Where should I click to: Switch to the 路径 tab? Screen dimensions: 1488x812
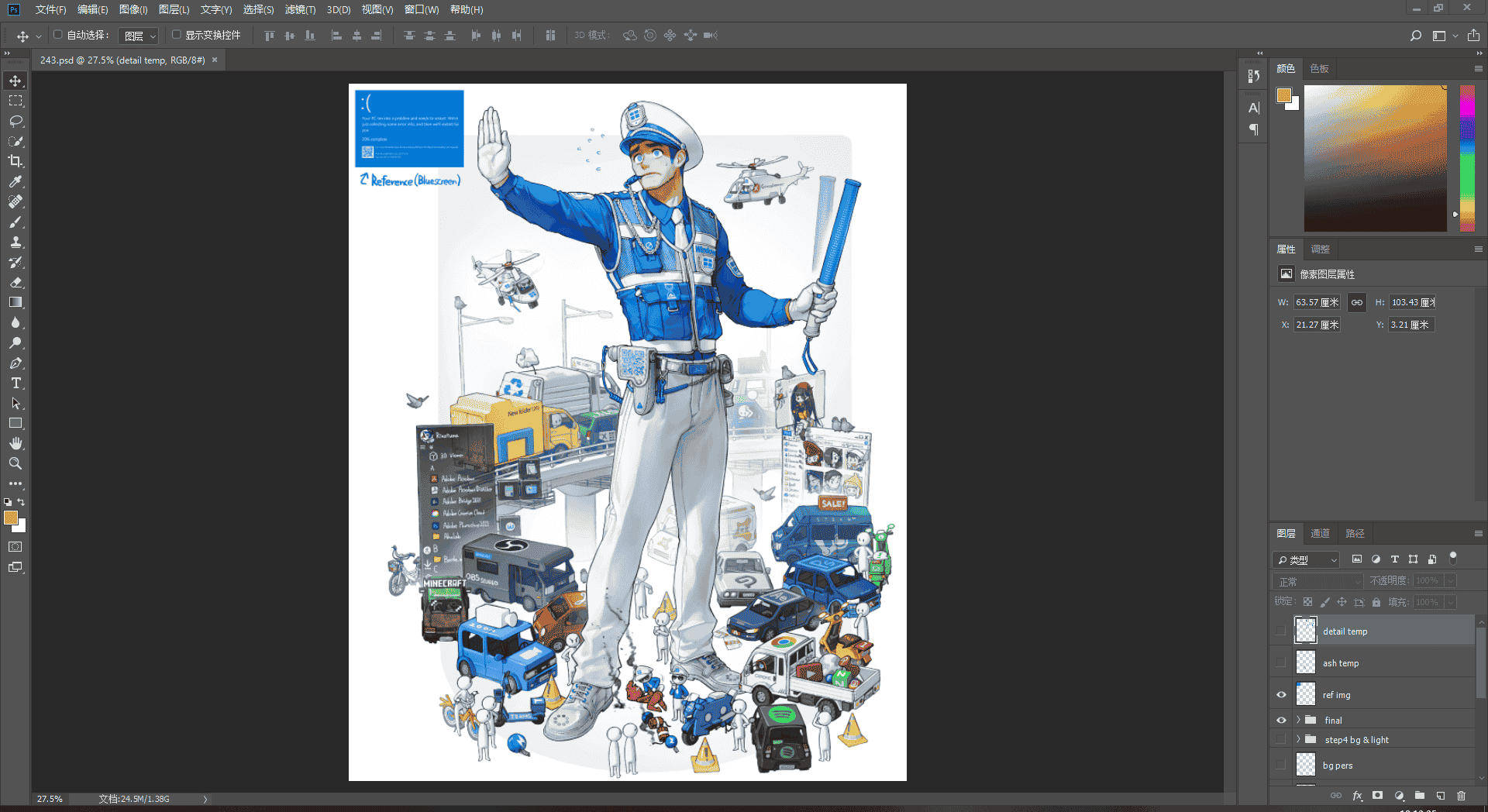click(1355, 534)
